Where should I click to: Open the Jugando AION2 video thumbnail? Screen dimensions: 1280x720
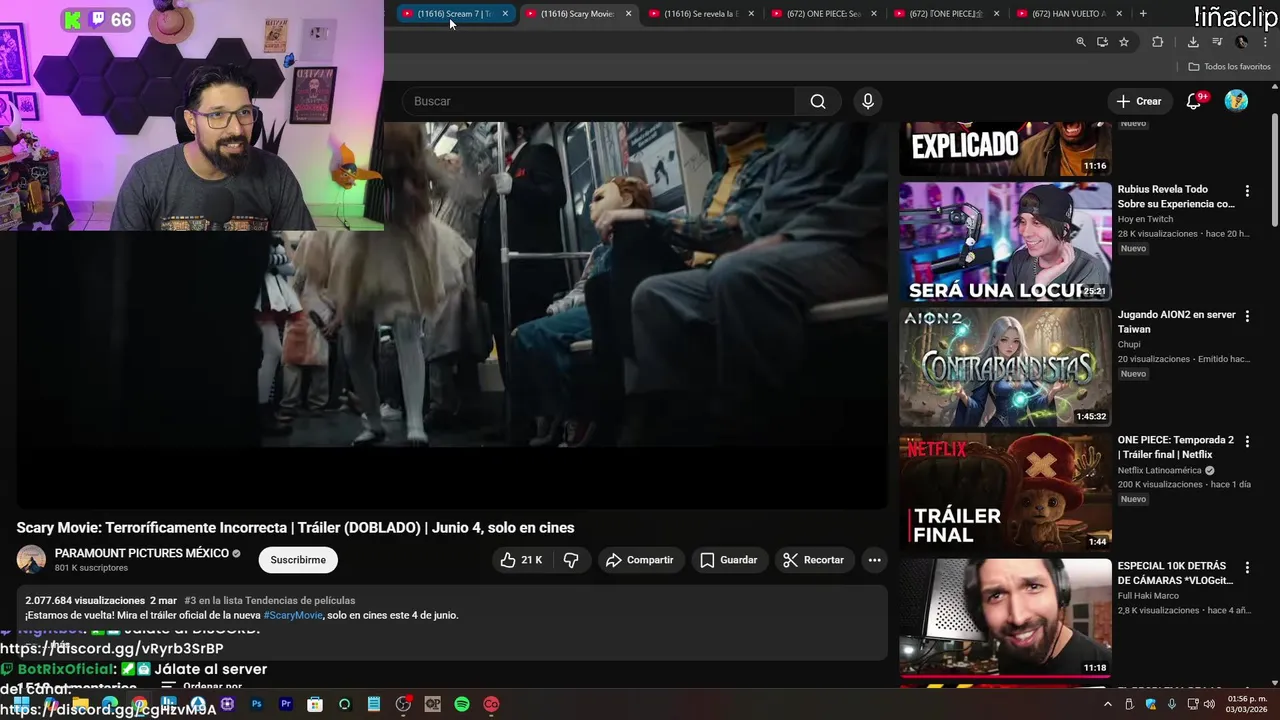click(1005, 367)
